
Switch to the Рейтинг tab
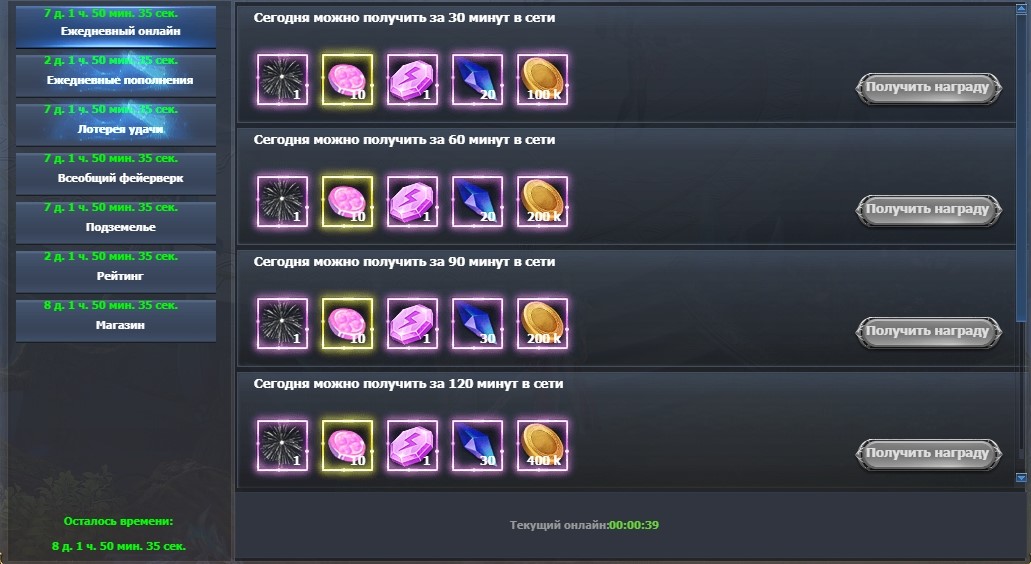pyautogui.click(x=116, y=271)
